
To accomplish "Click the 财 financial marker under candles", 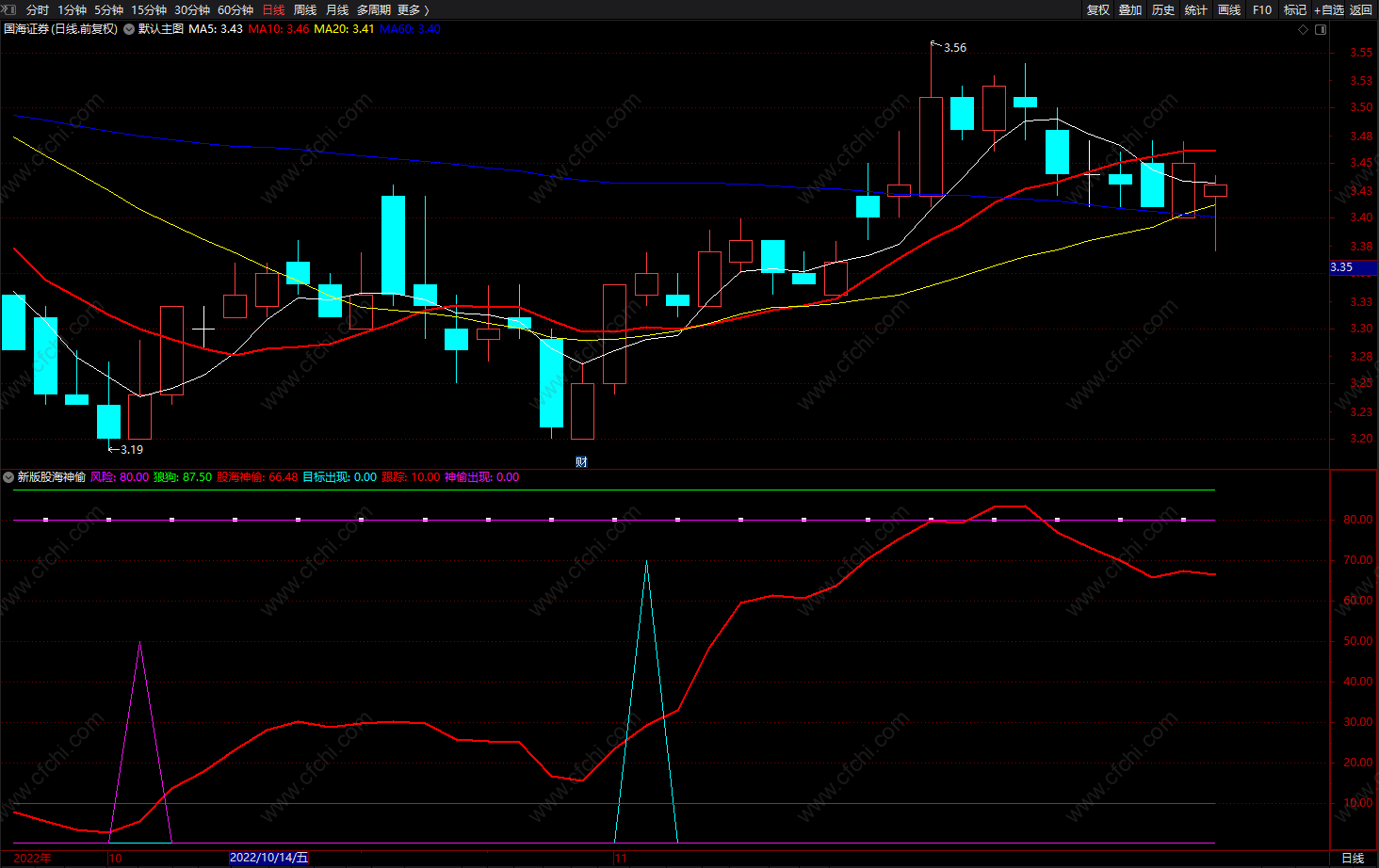I will [581, 461].
